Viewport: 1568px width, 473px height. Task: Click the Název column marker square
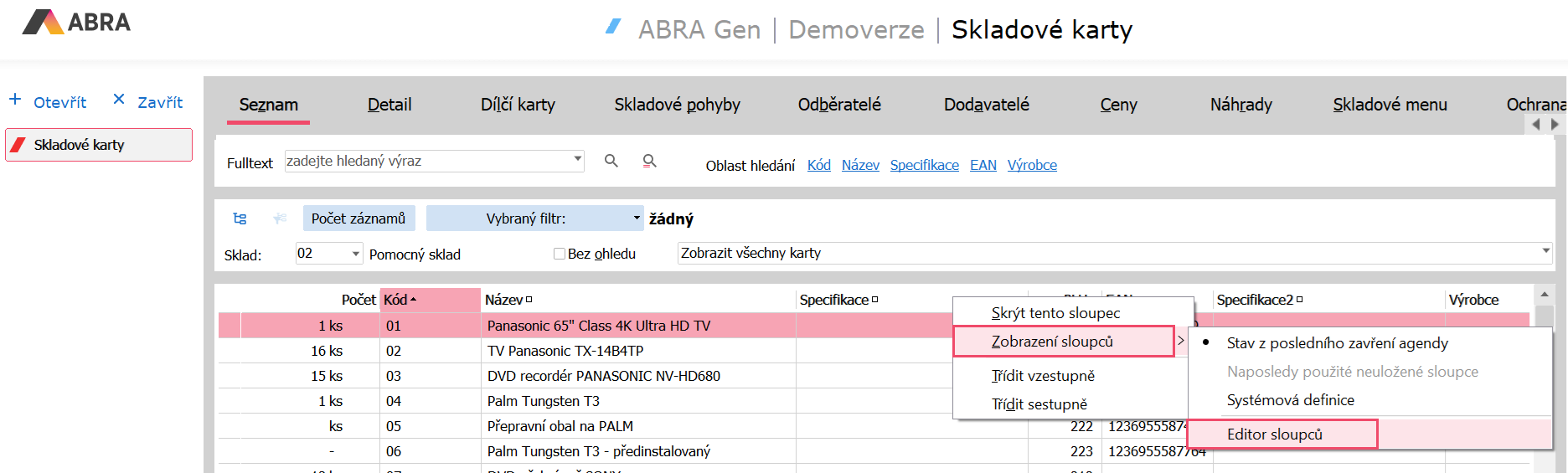click(x=529, y=300)
